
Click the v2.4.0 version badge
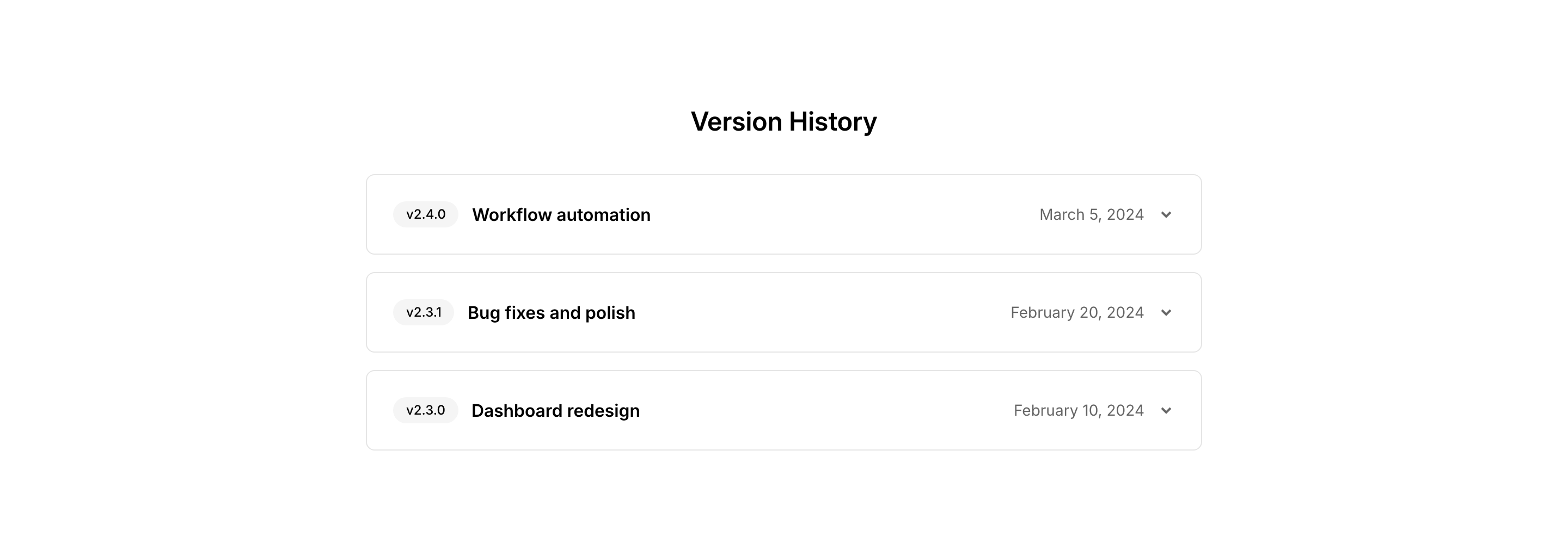[x=425, y=215]
